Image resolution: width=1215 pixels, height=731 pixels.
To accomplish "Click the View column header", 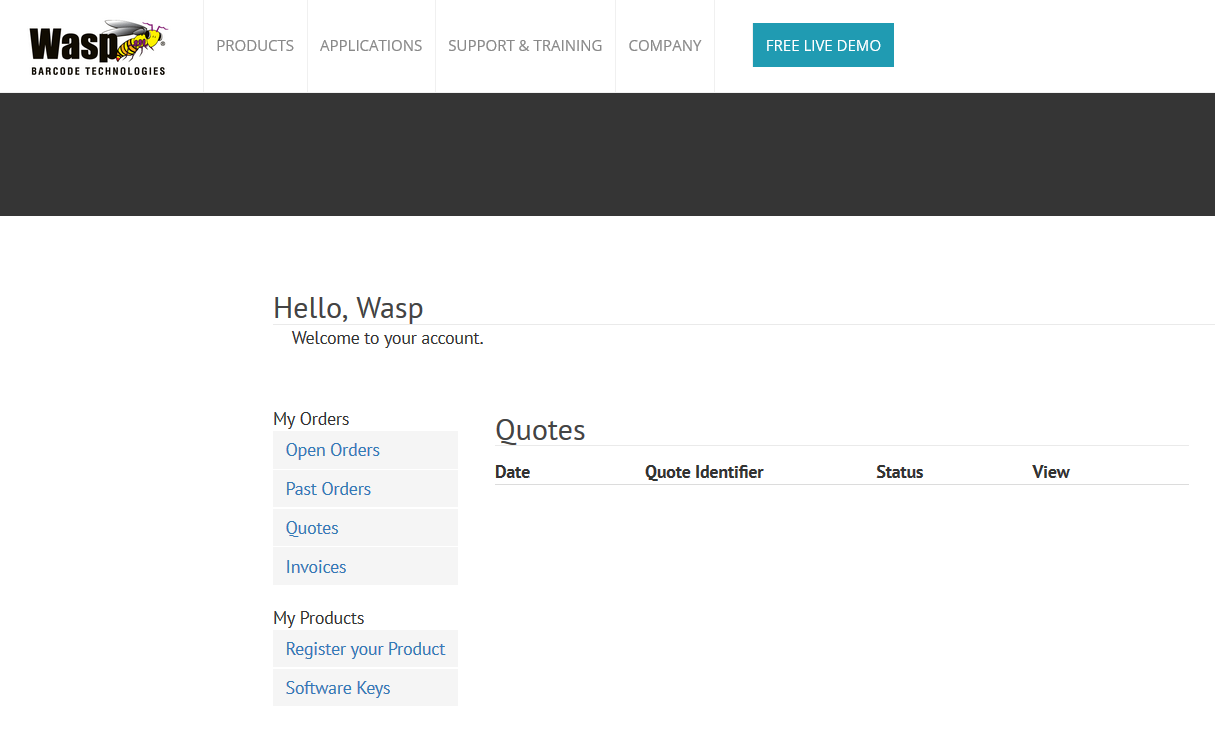I will point(1051,472).
